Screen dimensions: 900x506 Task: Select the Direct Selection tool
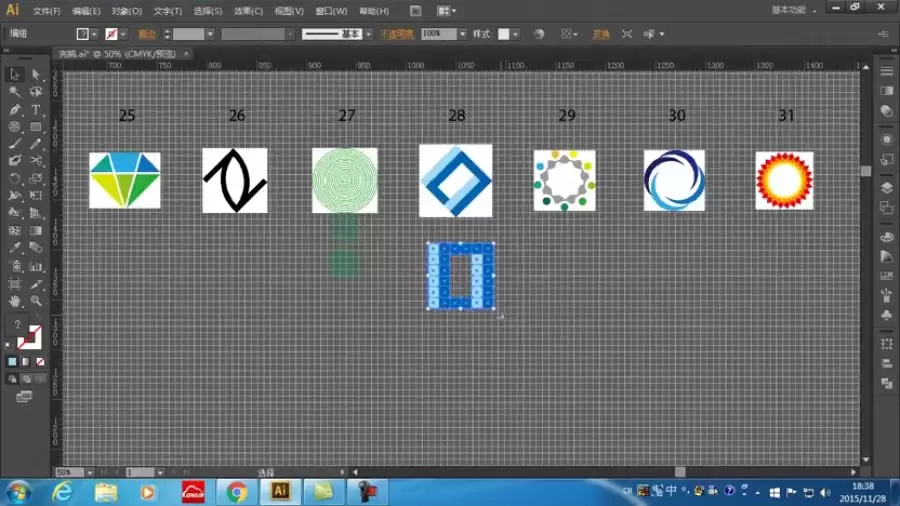tap(36, 75)
